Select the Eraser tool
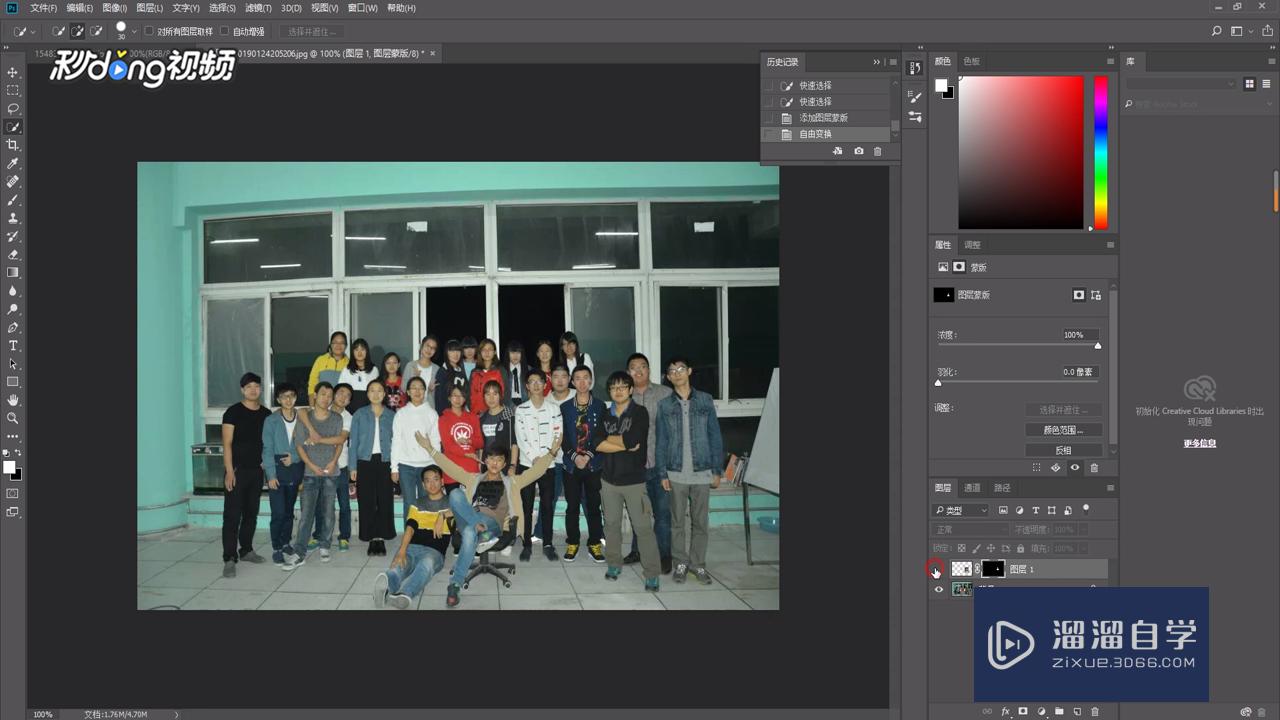This screenshot has width=1280, height=720. point(13,255)
